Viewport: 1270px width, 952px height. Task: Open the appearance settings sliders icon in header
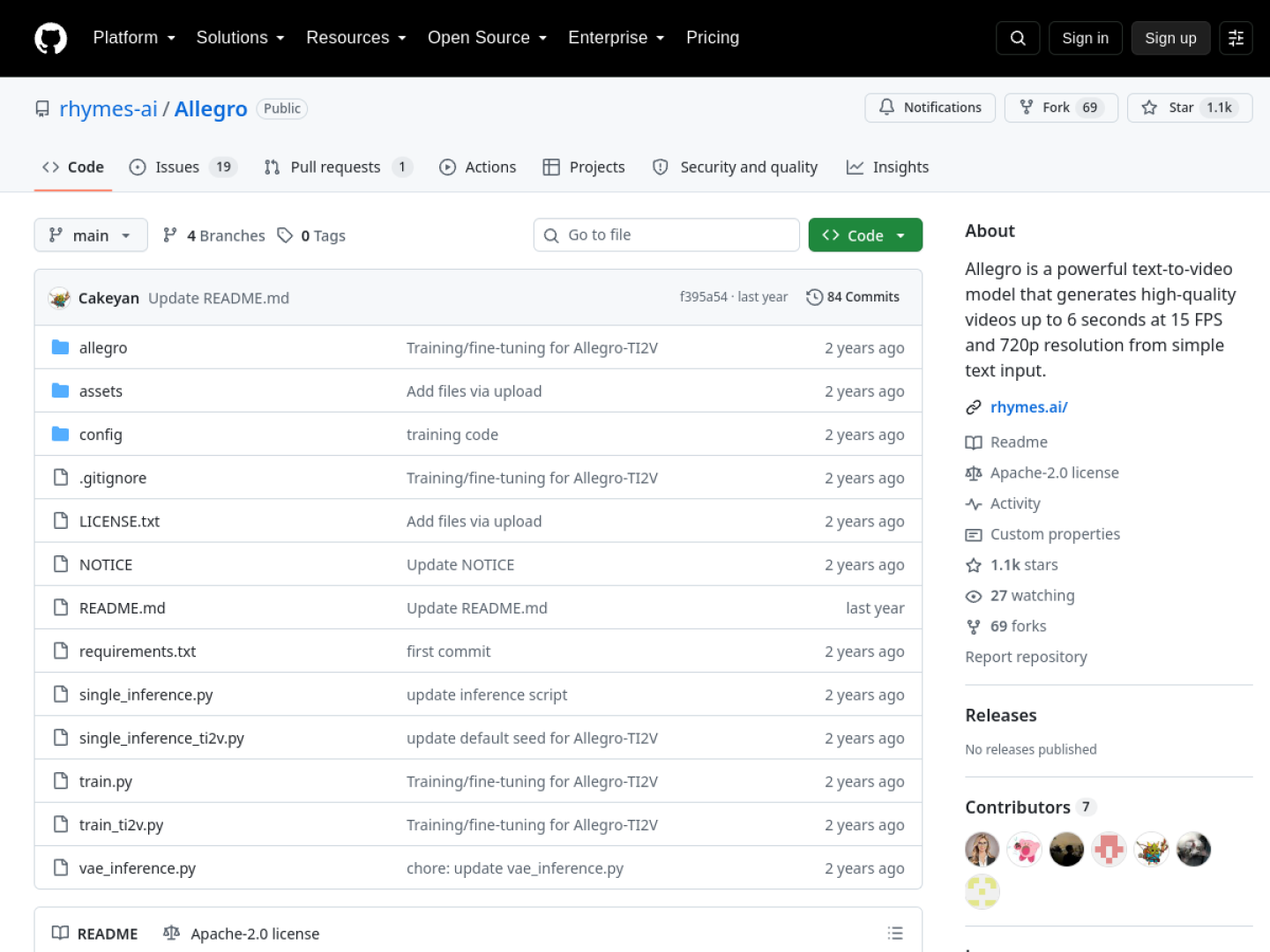tap(1236, 38)
